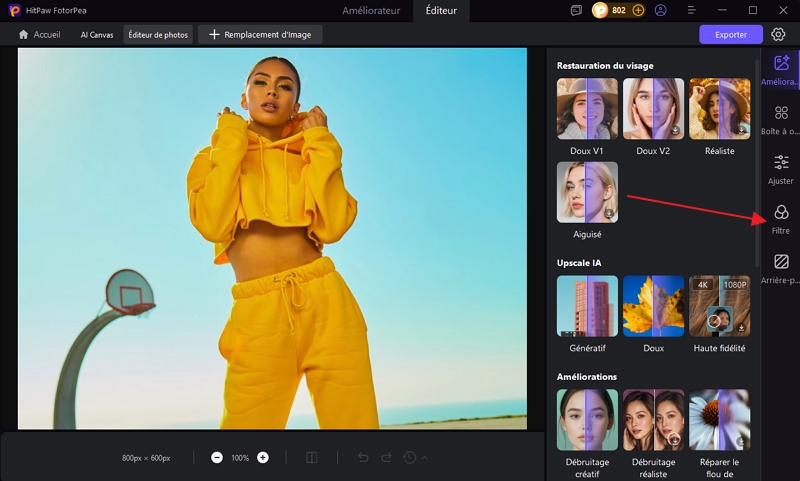Click the zoom out minus icon
This screenshot has height=481, width=800.
217,457
